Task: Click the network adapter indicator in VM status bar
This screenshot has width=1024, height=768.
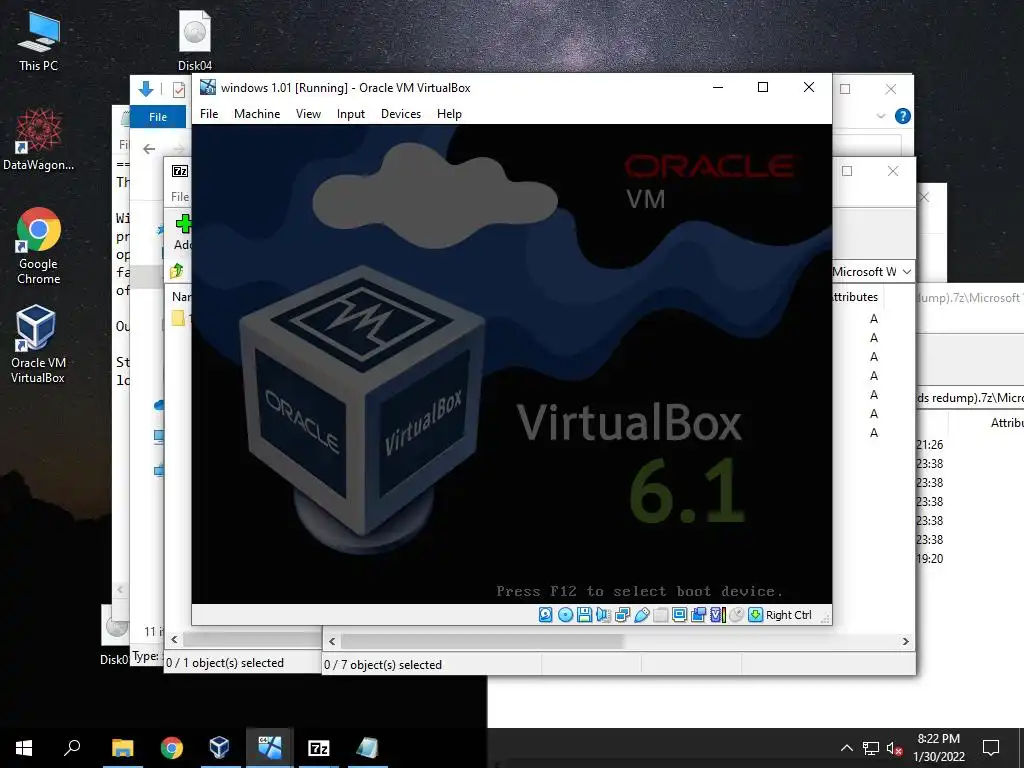Action: click(622, 615)
